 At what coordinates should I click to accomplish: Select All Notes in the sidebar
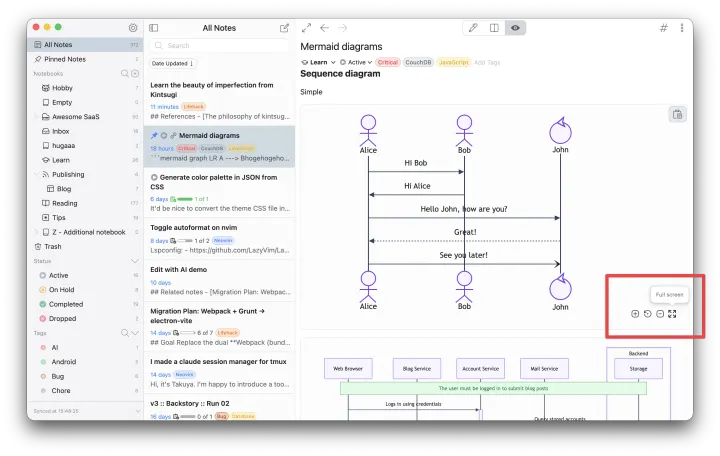pos(85,45)
